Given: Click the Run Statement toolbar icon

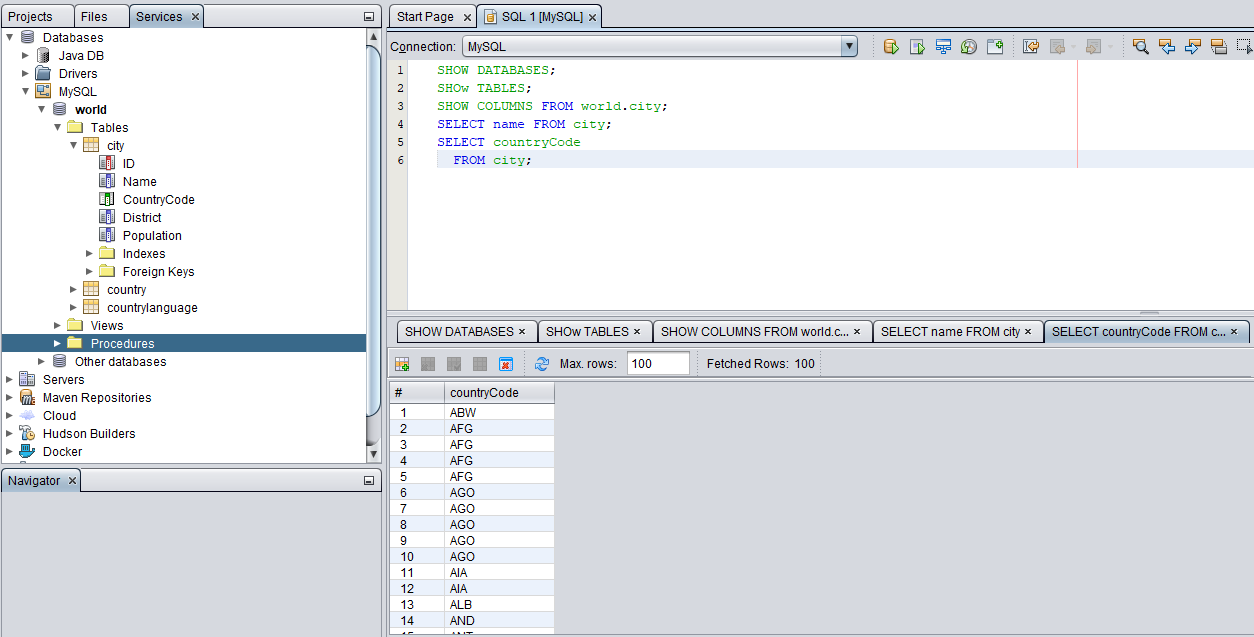Looking at the screenshot, I should tap(917, 46).
